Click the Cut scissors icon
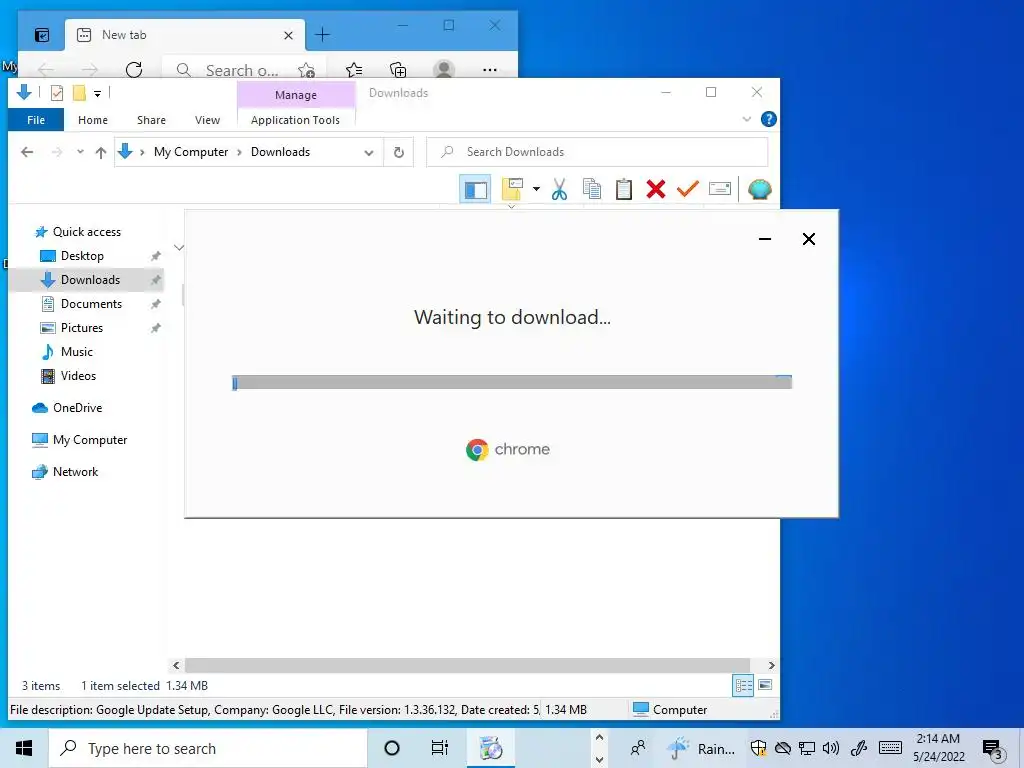Screen dimensions: 1024x768 (x=559, y=189)
